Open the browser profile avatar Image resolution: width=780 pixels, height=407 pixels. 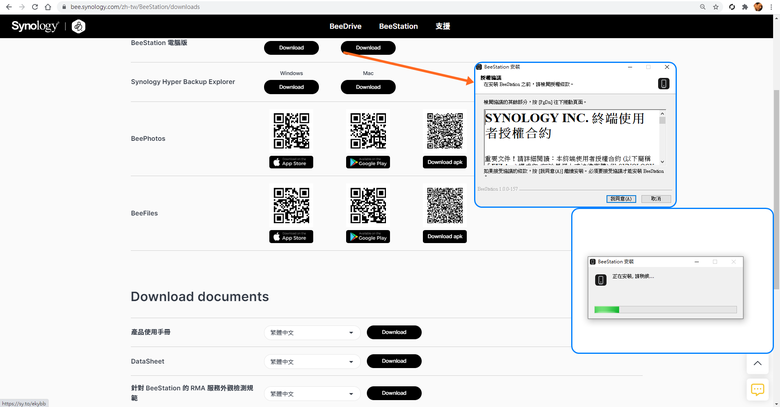click(x=758, y=7)
